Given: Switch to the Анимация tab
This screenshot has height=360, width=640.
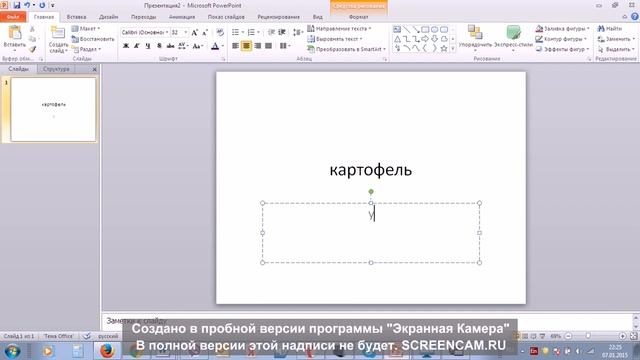Looking at the screenshot, I should click(x=182, y=17).
